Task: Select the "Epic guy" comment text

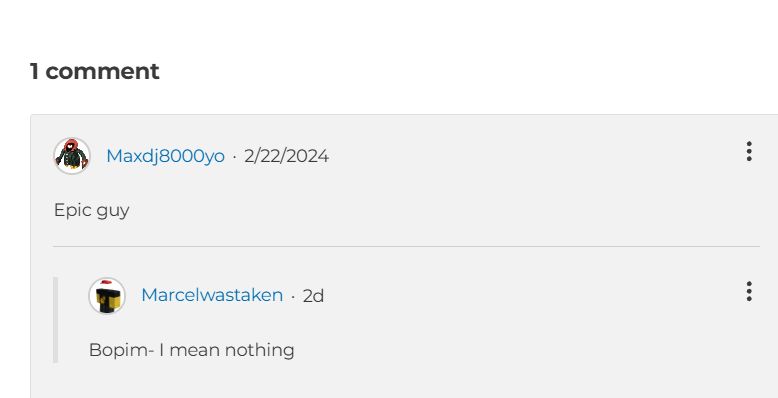Action: 92,210
